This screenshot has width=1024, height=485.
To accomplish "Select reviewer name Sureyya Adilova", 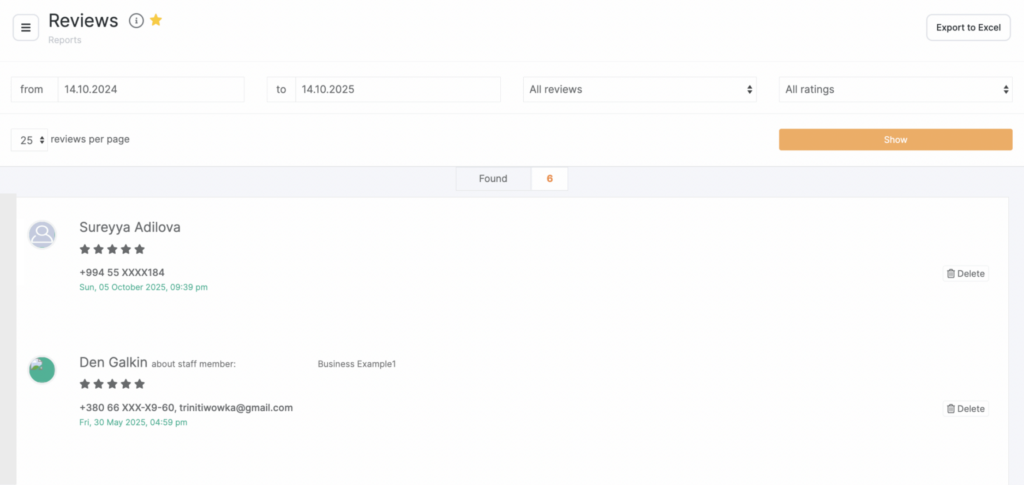I will coord(130,227).
